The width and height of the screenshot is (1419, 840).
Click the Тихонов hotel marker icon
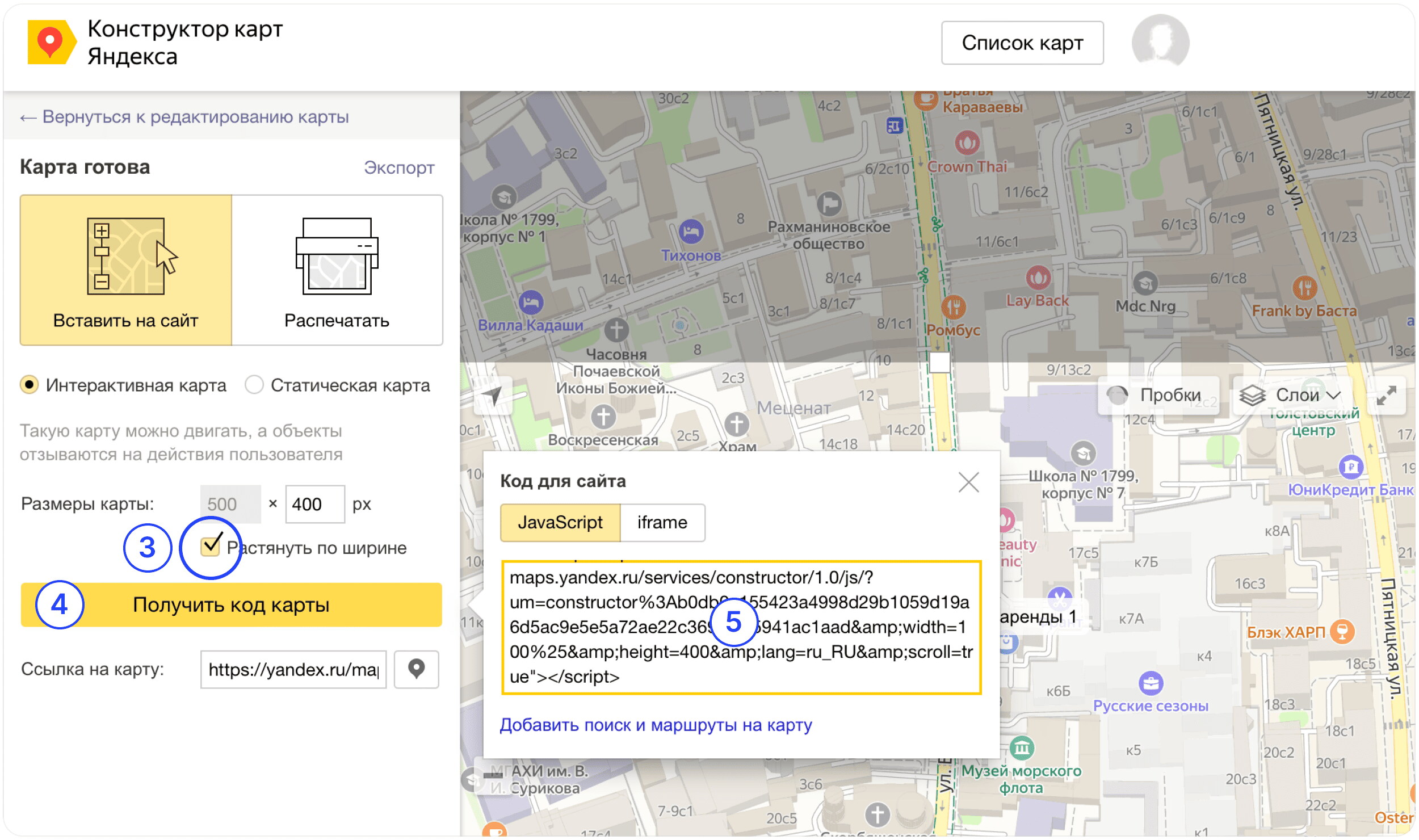[x=691, y=231]
